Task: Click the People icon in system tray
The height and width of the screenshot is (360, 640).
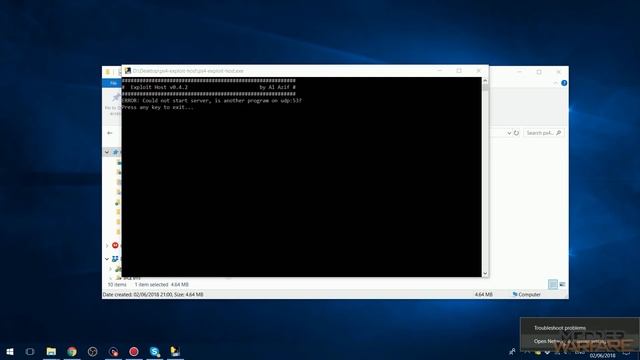Action: pyautogui.click(x=512, y=351)
